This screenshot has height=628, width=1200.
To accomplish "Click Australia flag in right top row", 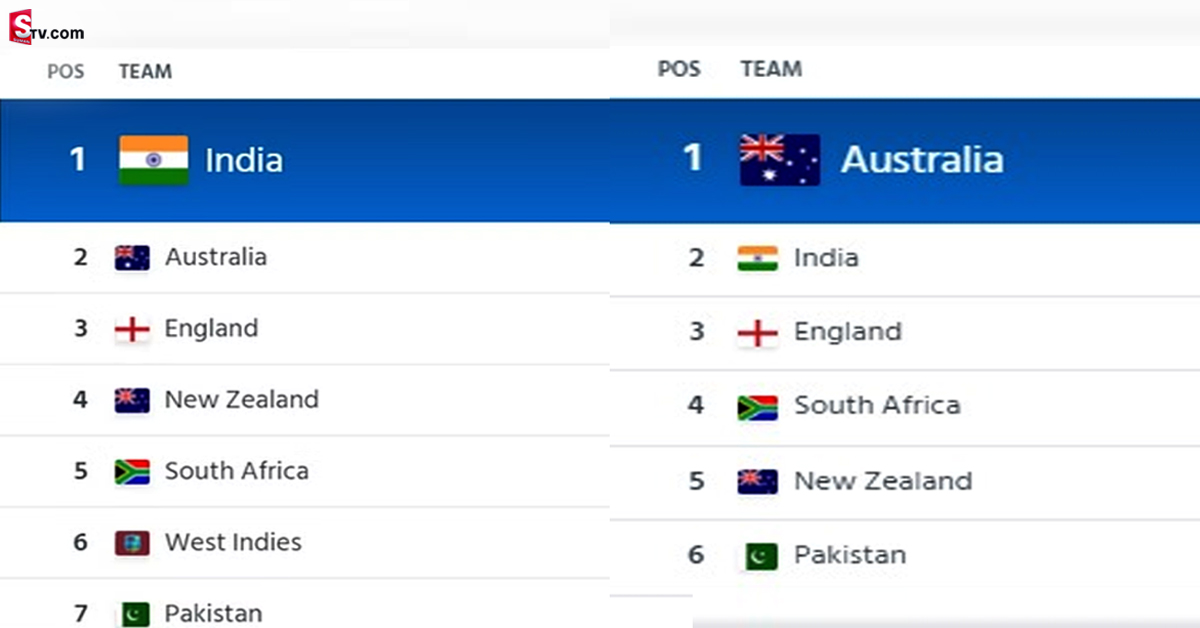I will pos(779,160).
